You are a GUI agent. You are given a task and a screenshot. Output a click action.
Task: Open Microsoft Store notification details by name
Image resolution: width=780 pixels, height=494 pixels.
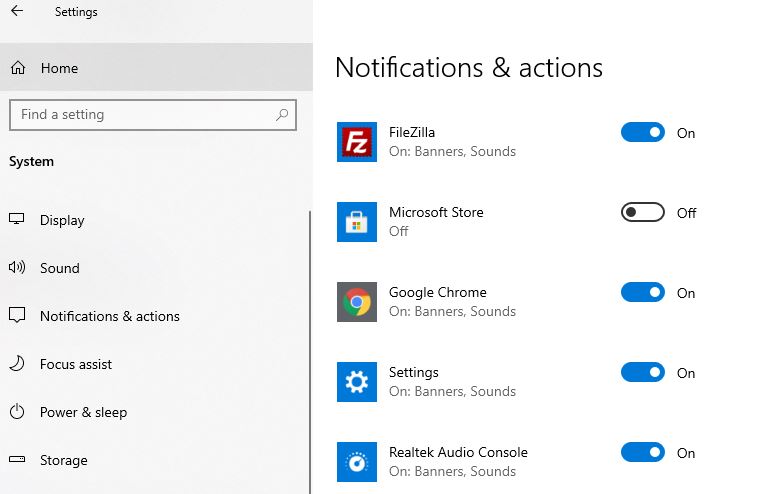click(436, 212)
